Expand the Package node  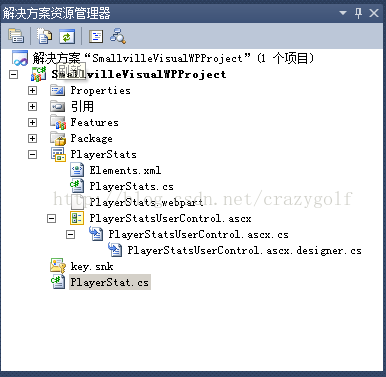coord(32,138)
